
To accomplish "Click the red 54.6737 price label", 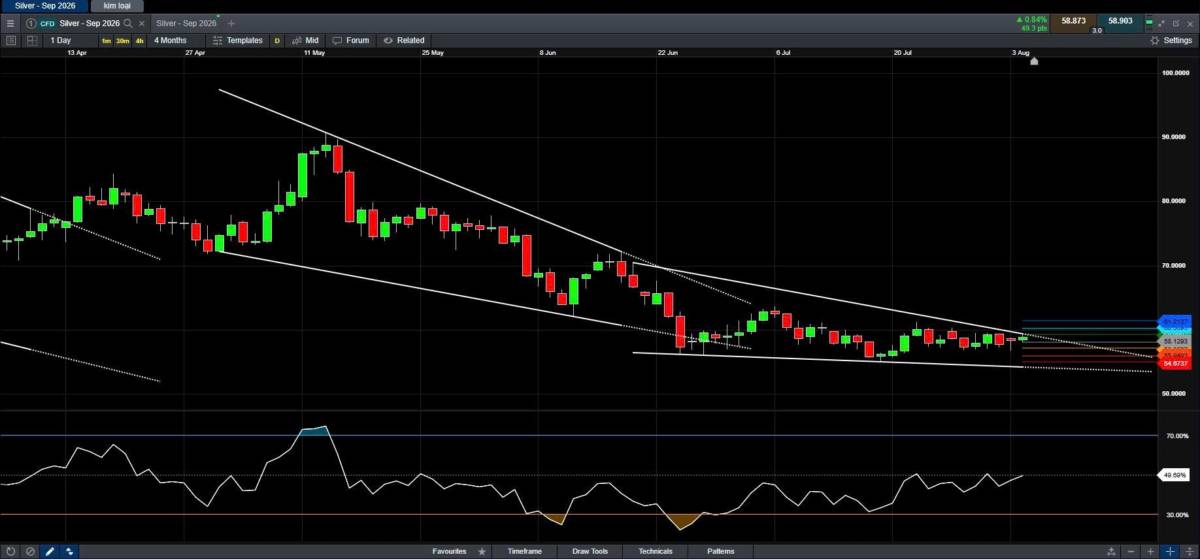I will tap(1175, 365).
